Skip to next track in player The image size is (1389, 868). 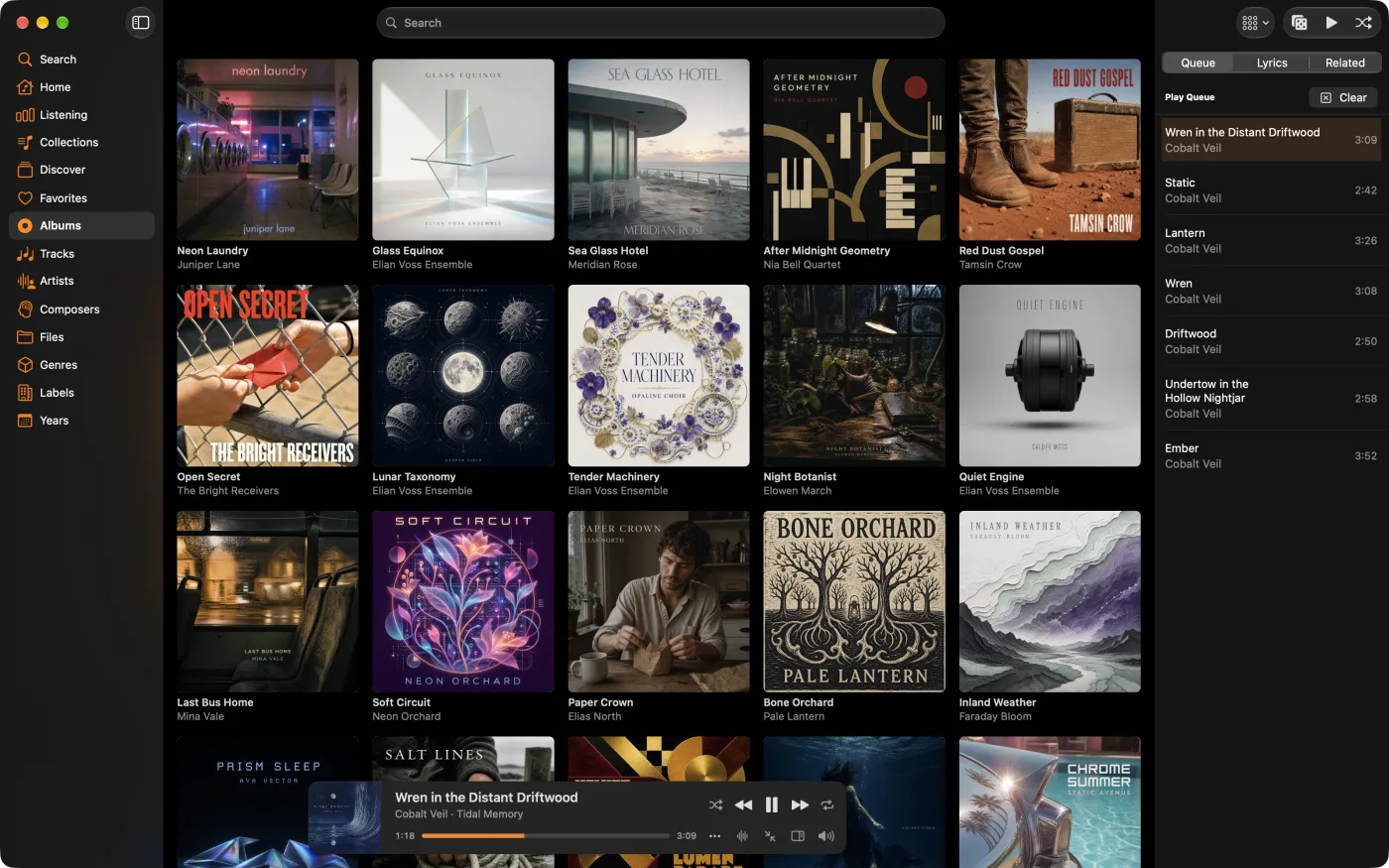[x=800, y=806]
